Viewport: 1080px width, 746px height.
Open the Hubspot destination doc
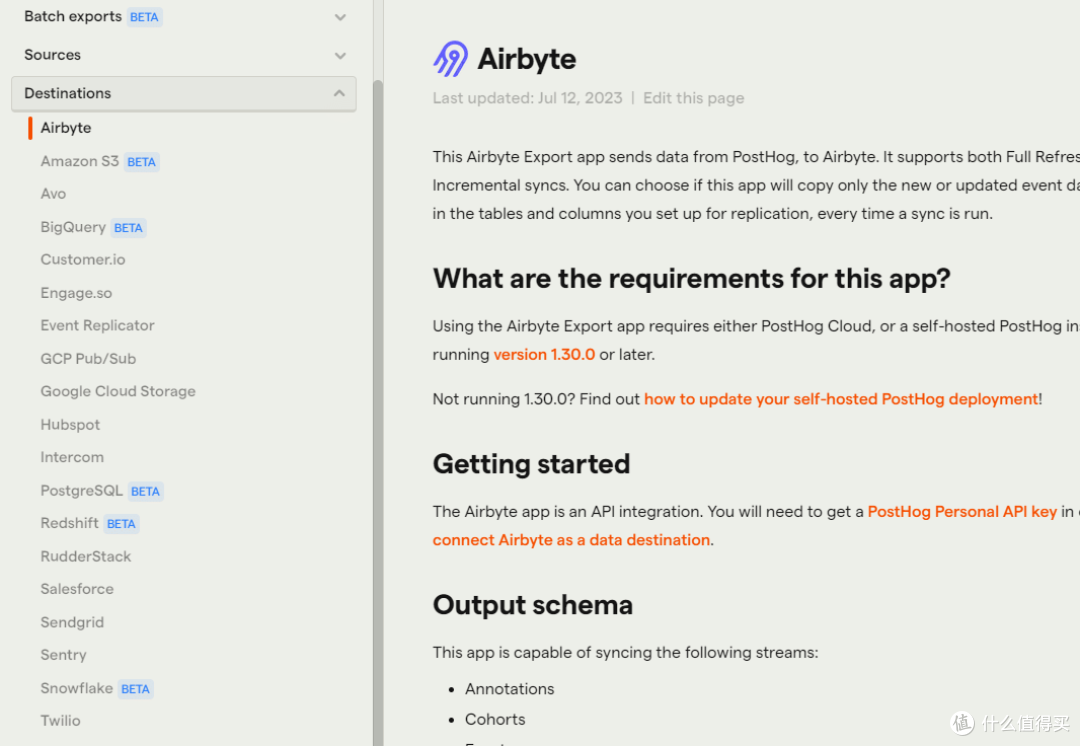(x=70, y=424)
